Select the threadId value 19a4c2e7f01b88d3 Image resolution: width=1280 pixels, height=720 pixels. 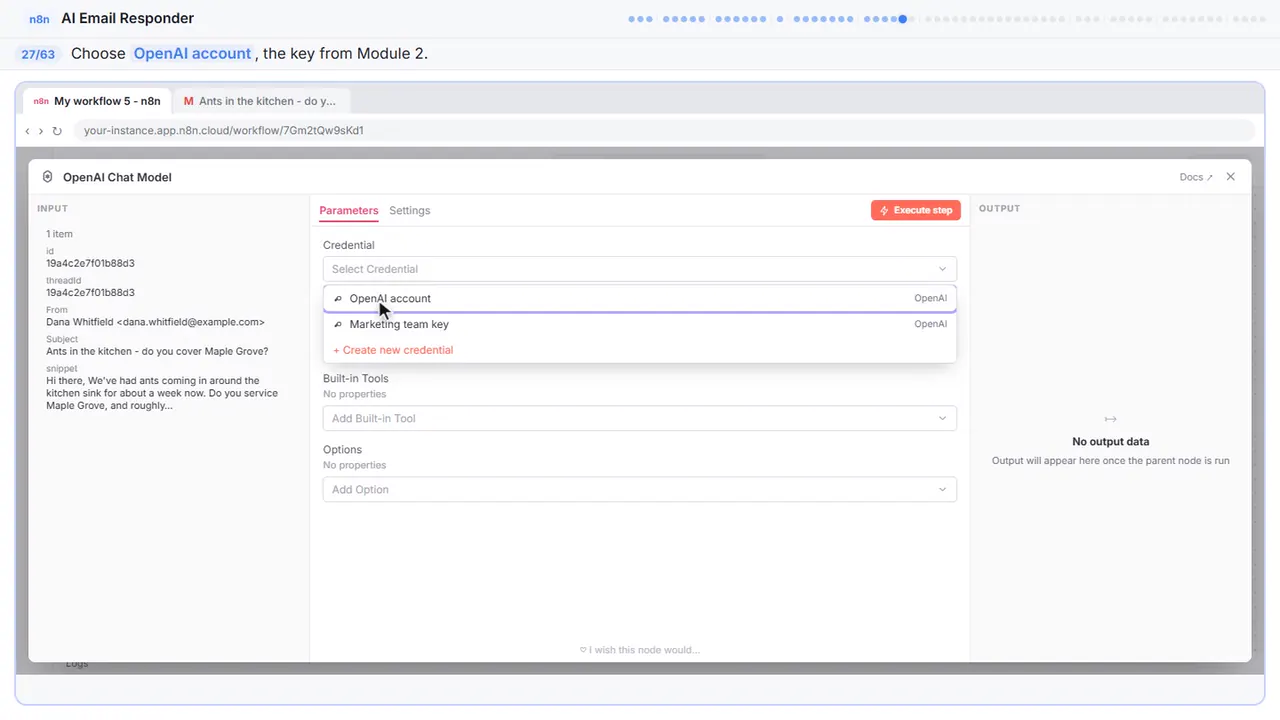(90, 293)
